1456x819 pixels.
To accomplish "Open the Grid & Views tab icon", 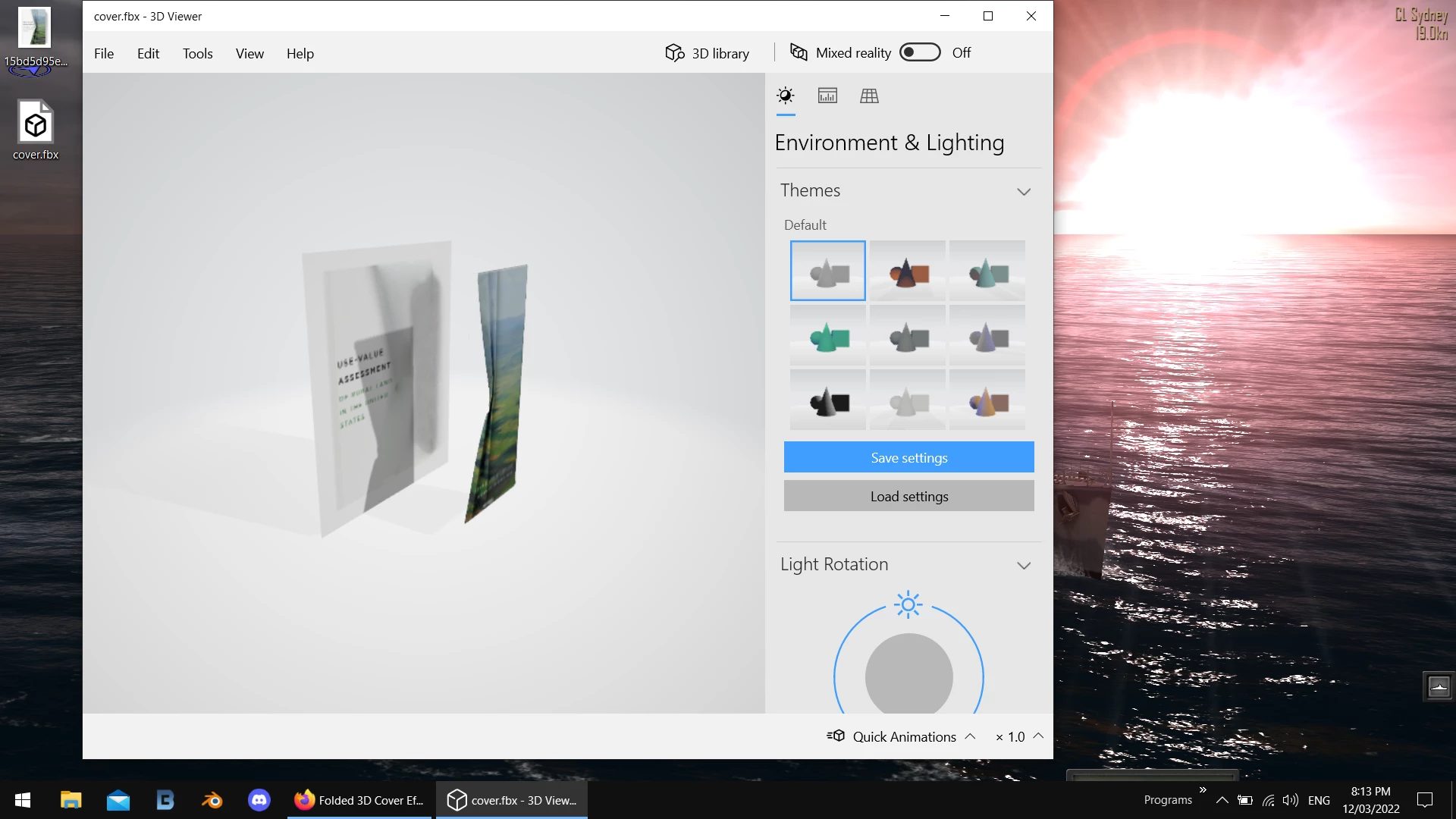I will 869,96.
